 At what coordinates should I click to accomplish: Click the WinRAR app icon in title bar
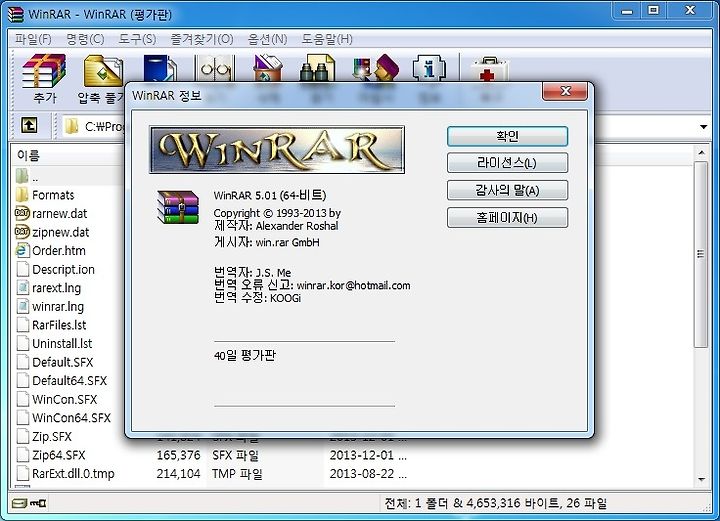click(x=16, y=14)
